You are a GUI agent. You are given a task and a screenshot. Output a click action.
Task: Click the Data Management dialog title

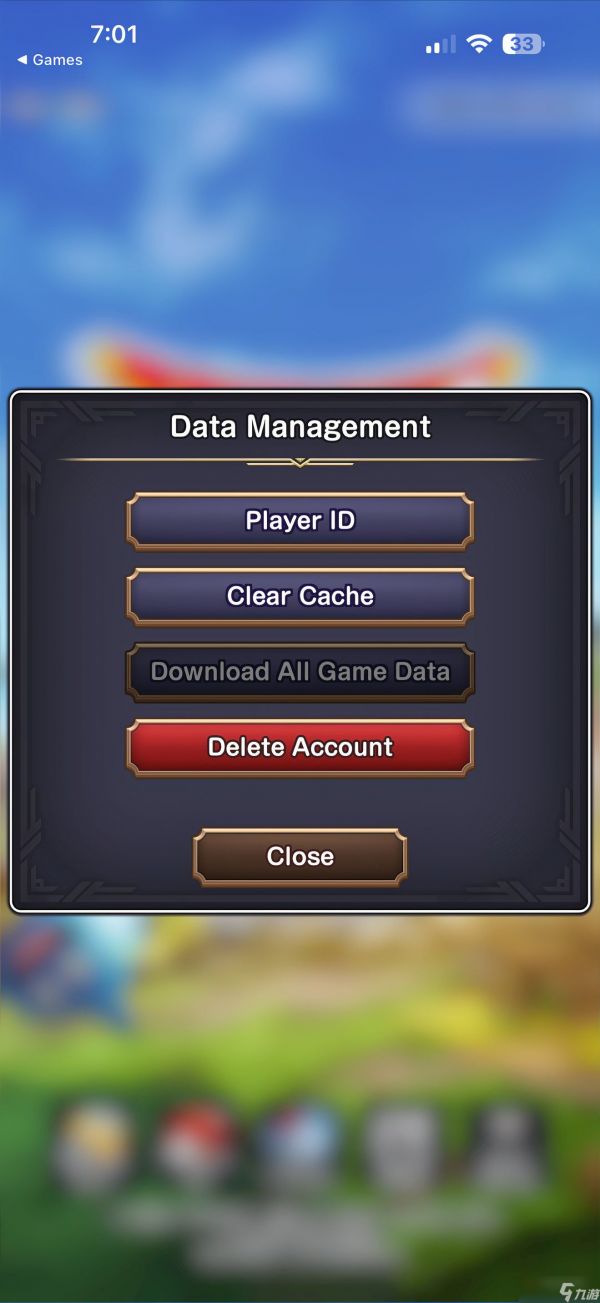[x=300, y=427]
